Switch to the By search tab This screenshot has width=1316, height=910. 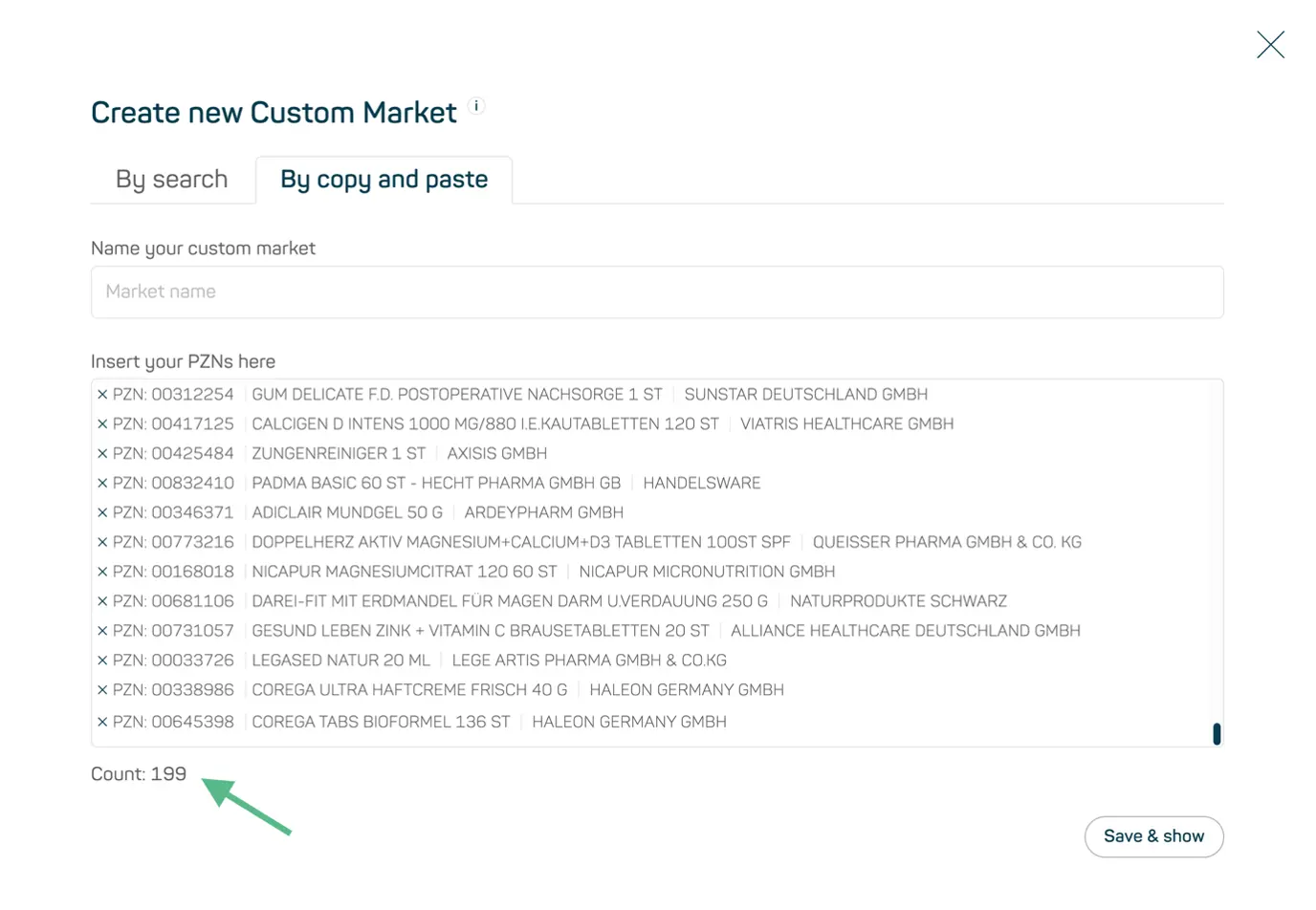pos(172,180)
